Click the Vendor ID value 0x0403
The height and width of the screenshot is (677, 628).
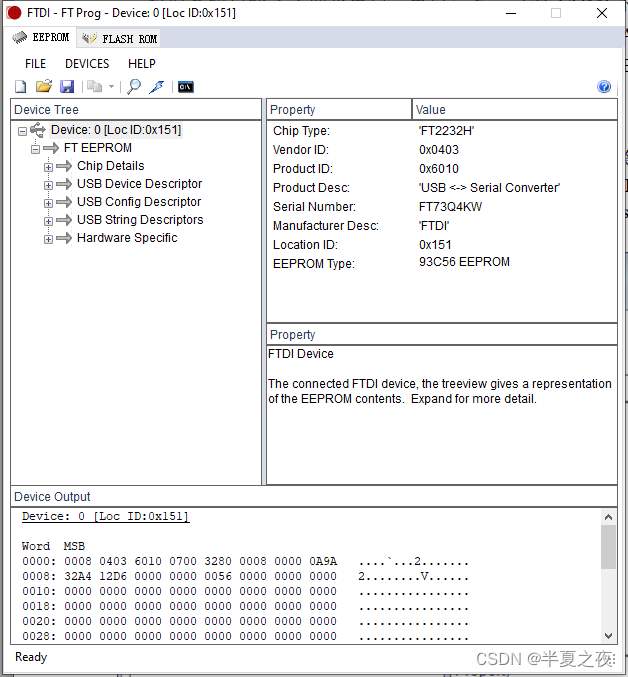[x=439, y=150]
